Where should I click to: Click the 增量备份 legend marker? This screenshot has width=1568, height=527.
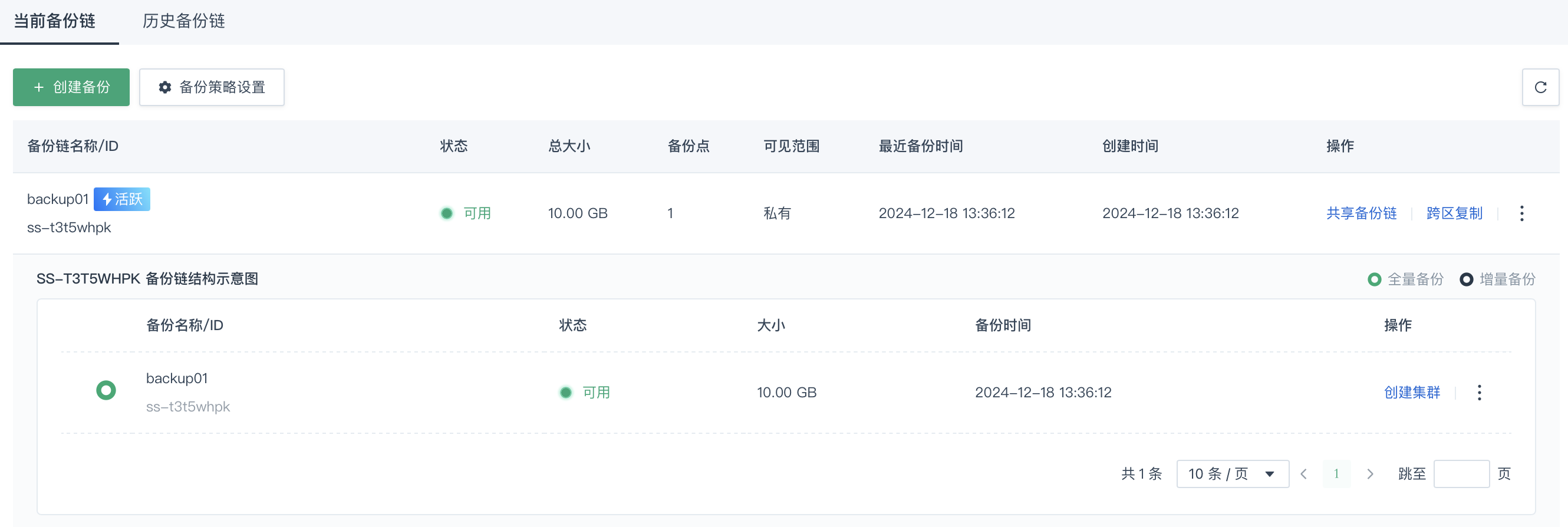coord(1467,279)
